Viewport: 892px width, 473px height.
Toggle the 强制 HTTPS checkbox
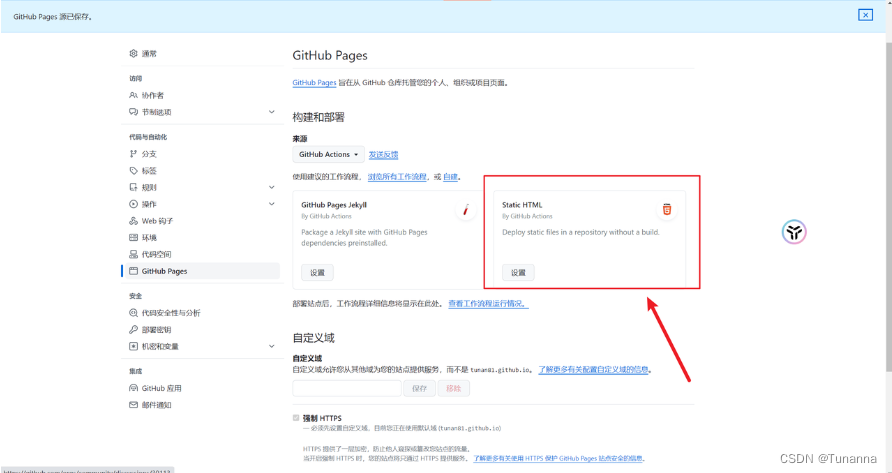pos(296,418)
